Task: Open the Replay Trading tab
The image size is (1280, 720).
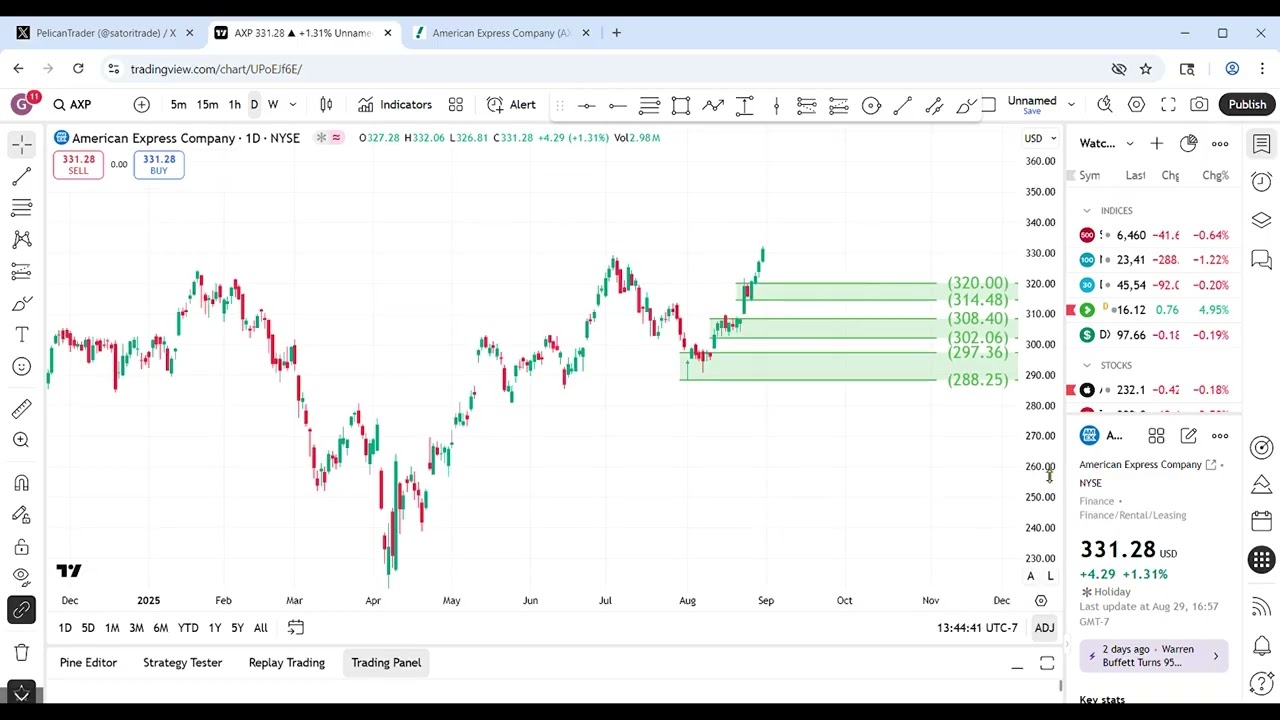Action: (x=286, y=663)
